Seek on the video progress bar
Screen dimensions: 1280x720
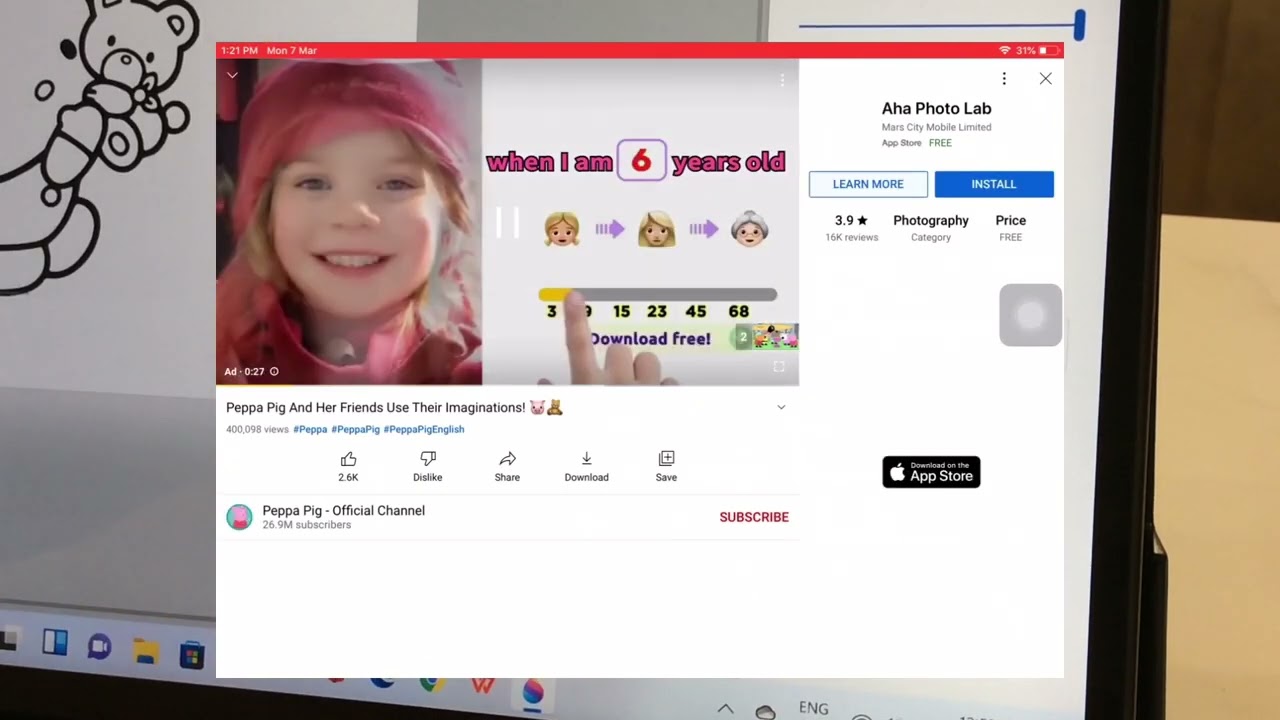pos(507,385)
